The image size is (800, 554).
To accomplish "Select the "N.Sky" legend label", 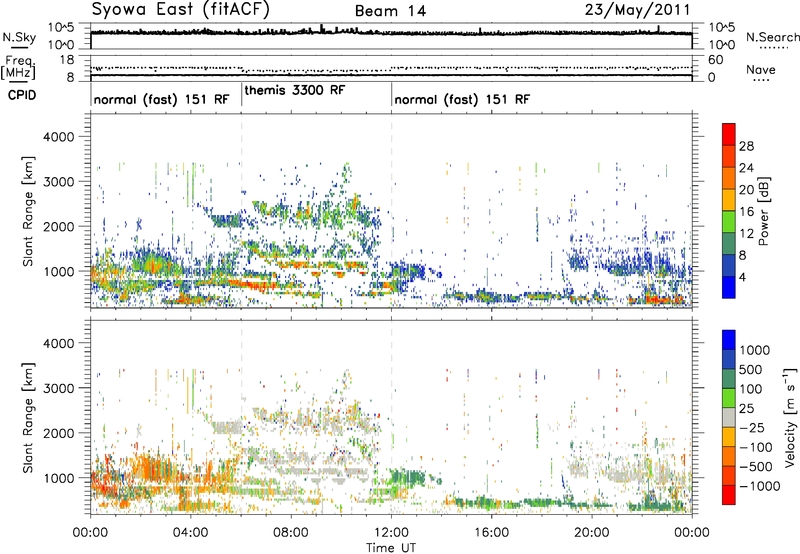I will pos(19,37).
